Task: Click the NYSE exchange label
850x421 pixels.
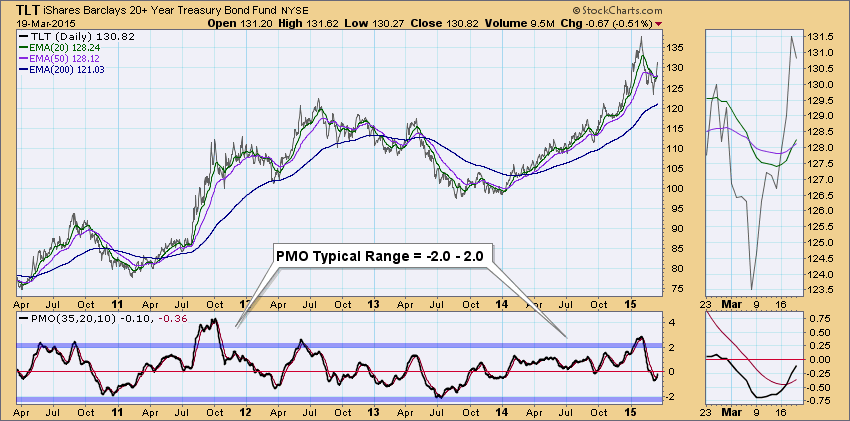Action: tap(297, 10)
